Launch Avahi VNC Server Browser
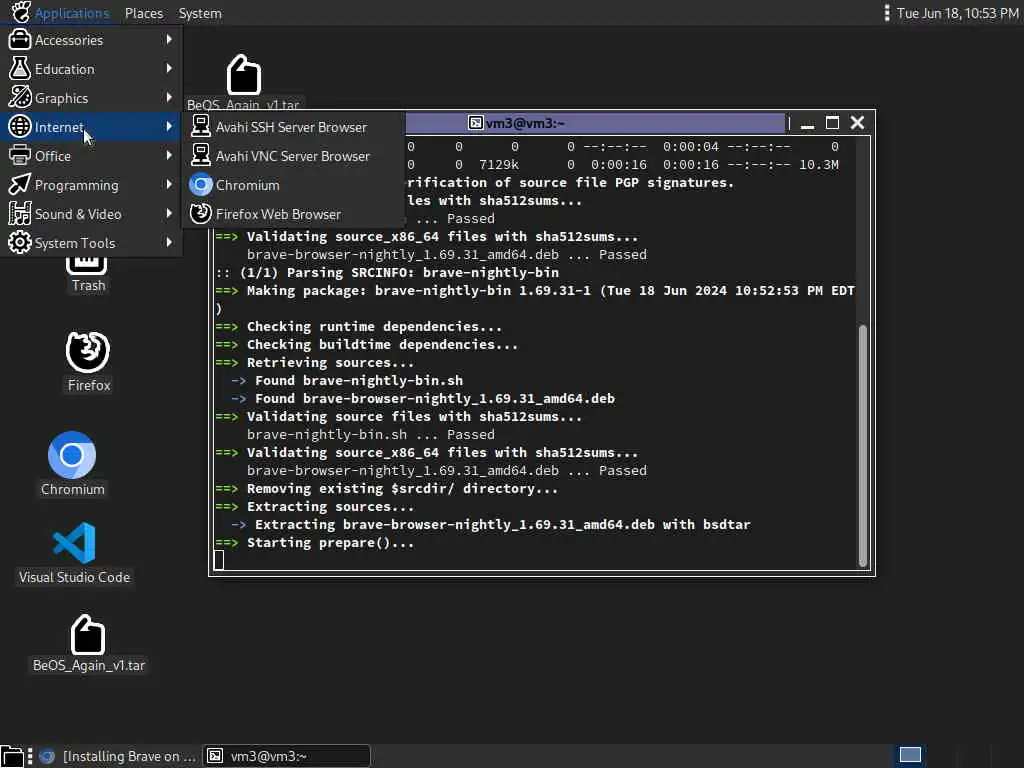Screen dimensions: 1024x768 [293, 156]
